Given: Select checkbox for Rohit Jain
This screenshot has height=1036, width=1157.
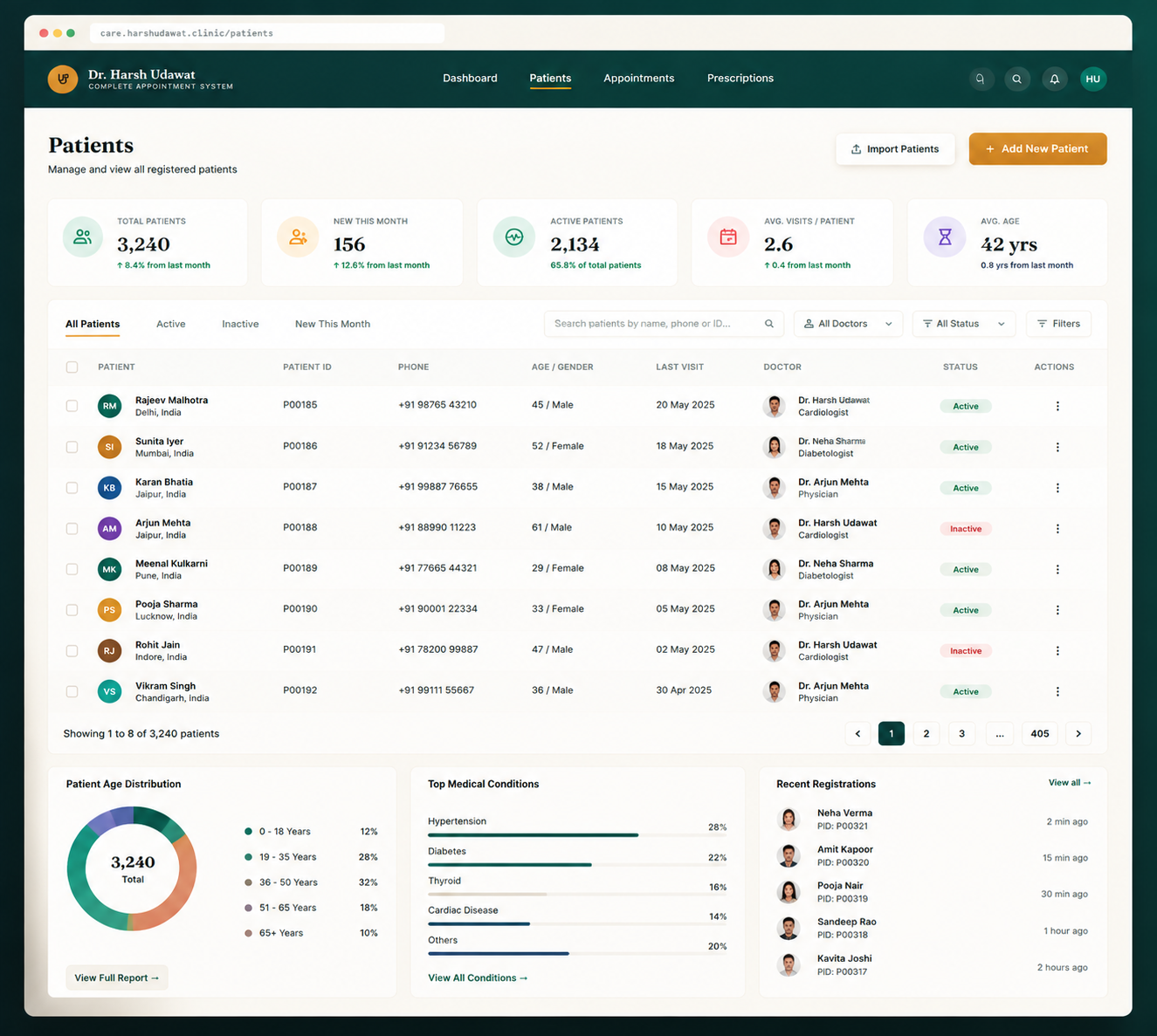Looking at the screenshot, I should pyautogui.click(x=72, y=651).
